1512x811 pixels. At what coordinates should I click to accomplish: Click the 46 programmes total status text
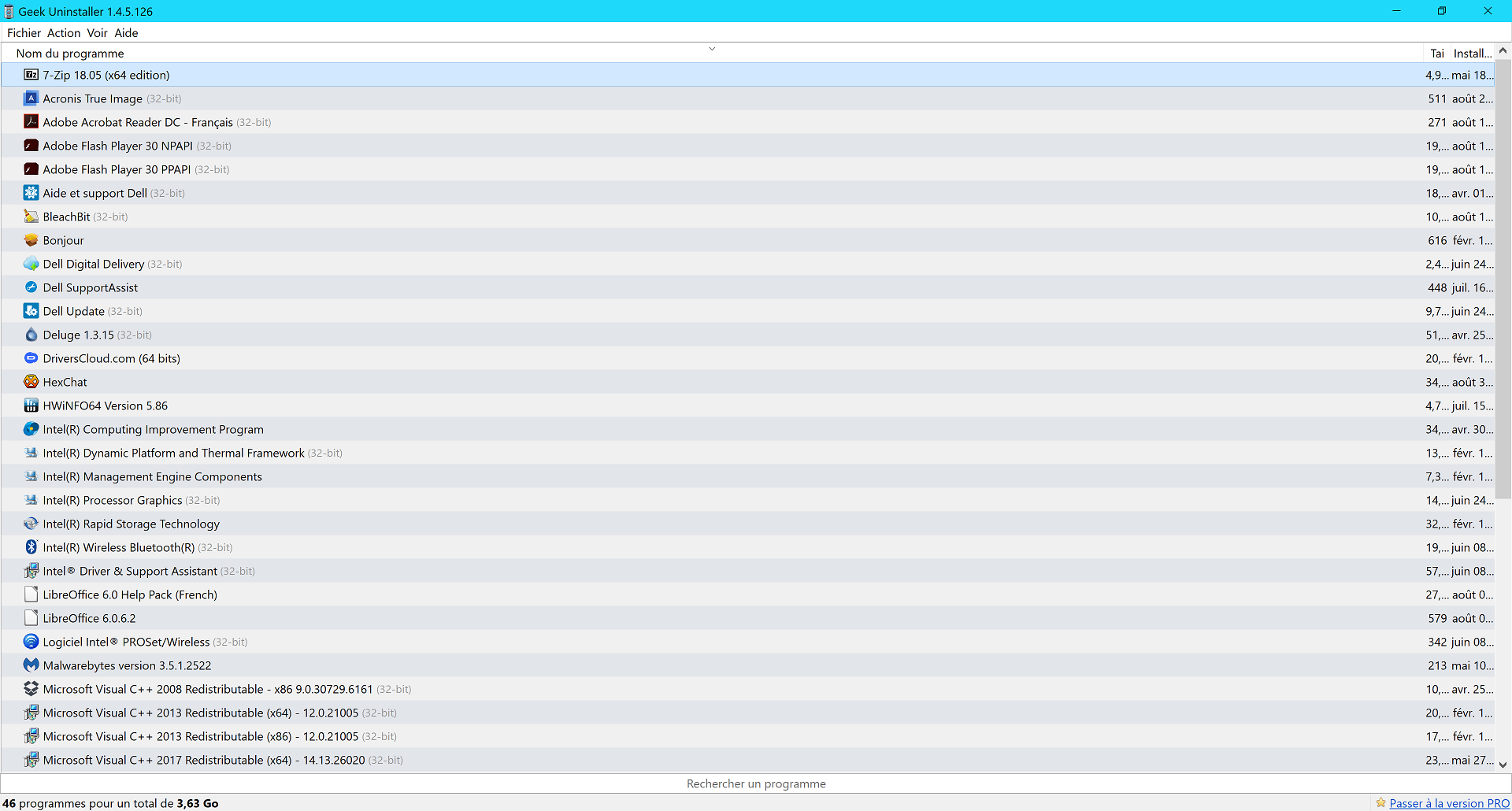click(x=110, y=803)
